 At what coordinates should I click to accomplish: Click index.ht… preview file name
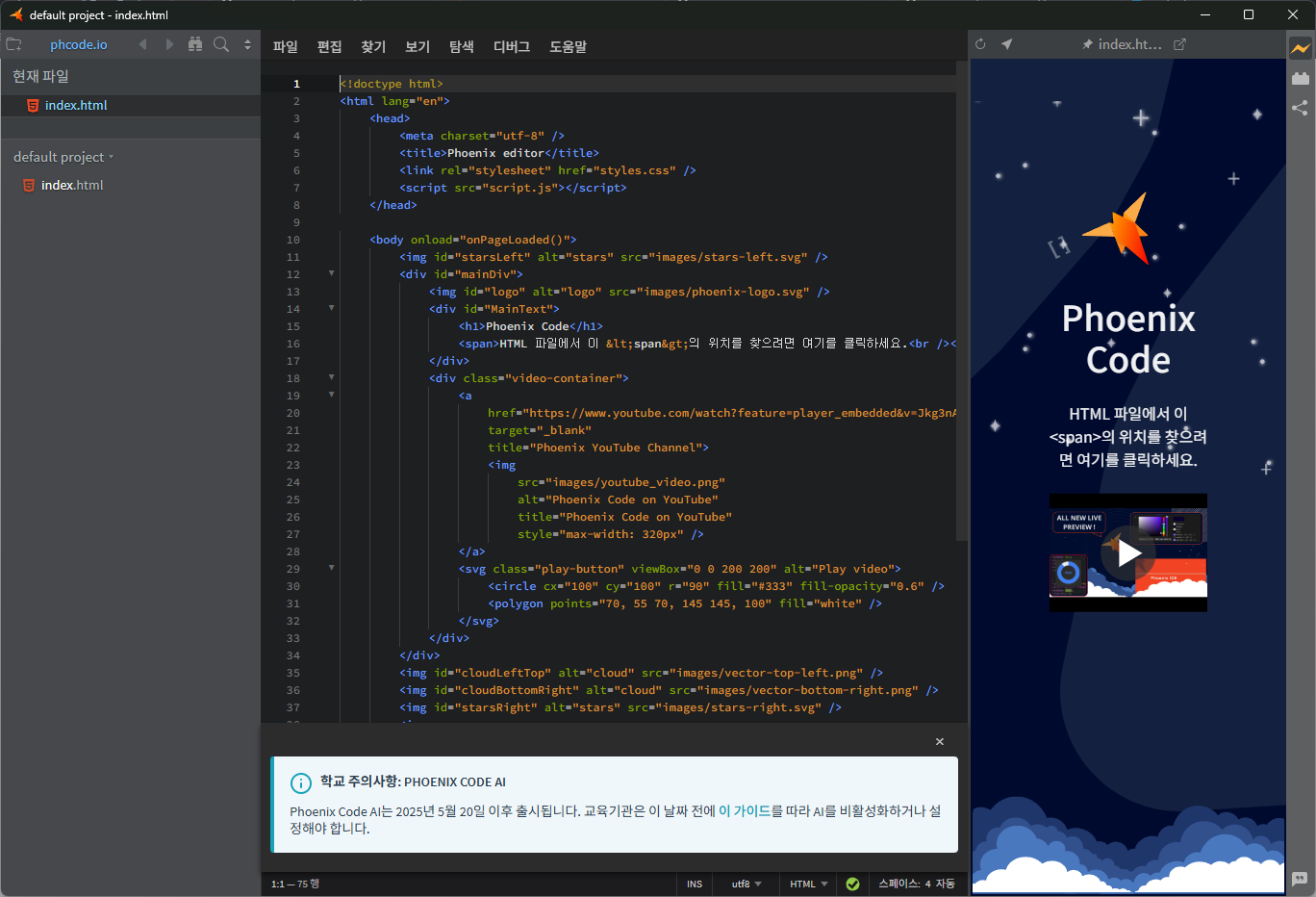(1130, 44)
